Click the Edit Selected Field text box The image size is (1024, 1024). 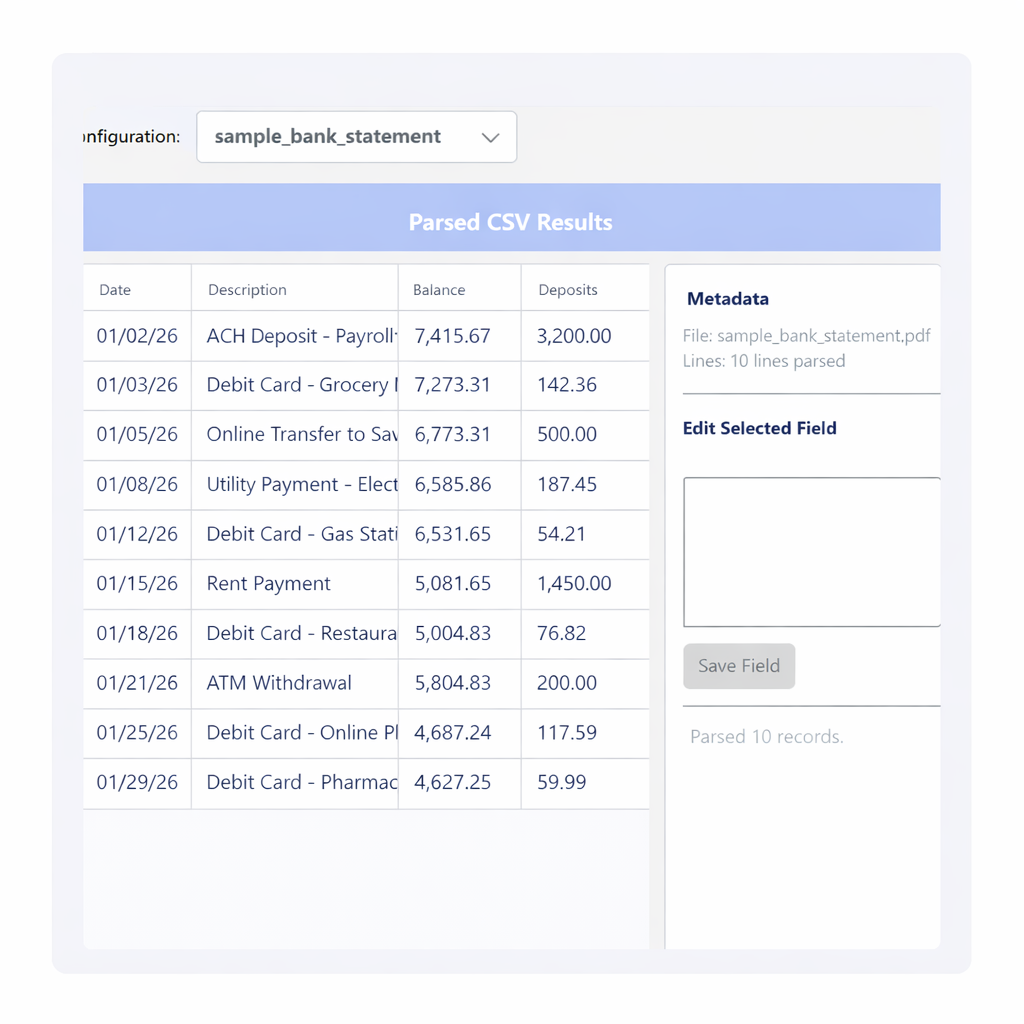click(811, 552)
